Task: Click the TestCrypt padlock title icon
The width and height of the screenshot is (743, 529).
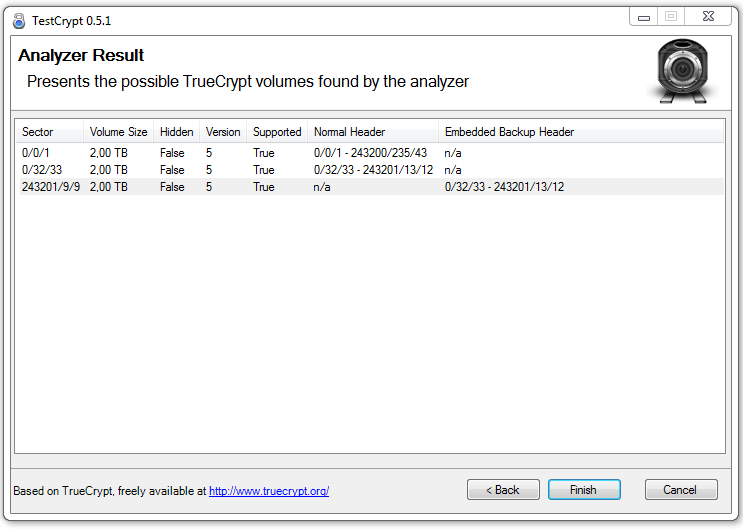Action: tap(19, 21)
